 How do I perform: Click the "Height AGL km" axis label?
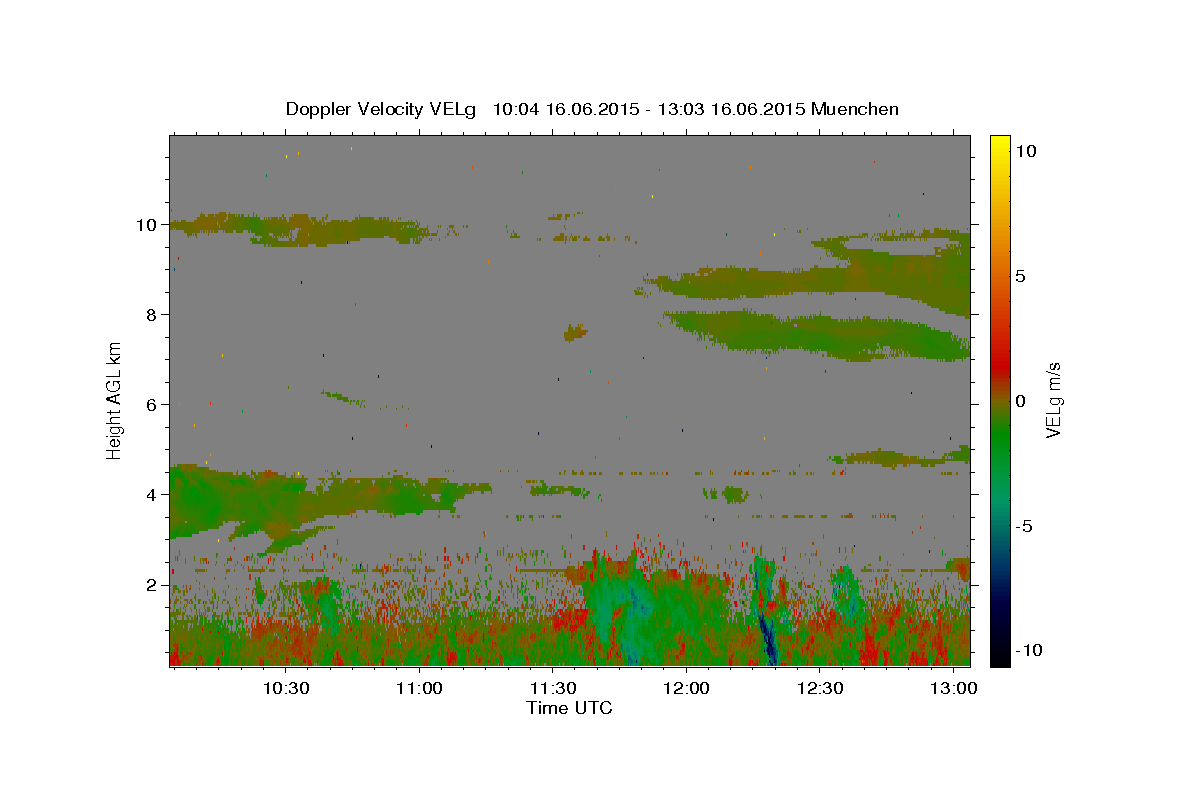point(115,400)
